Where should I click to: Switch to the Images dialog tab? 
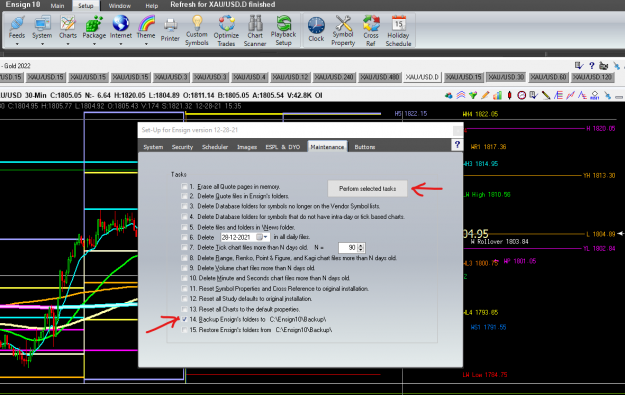click(247, 147)
